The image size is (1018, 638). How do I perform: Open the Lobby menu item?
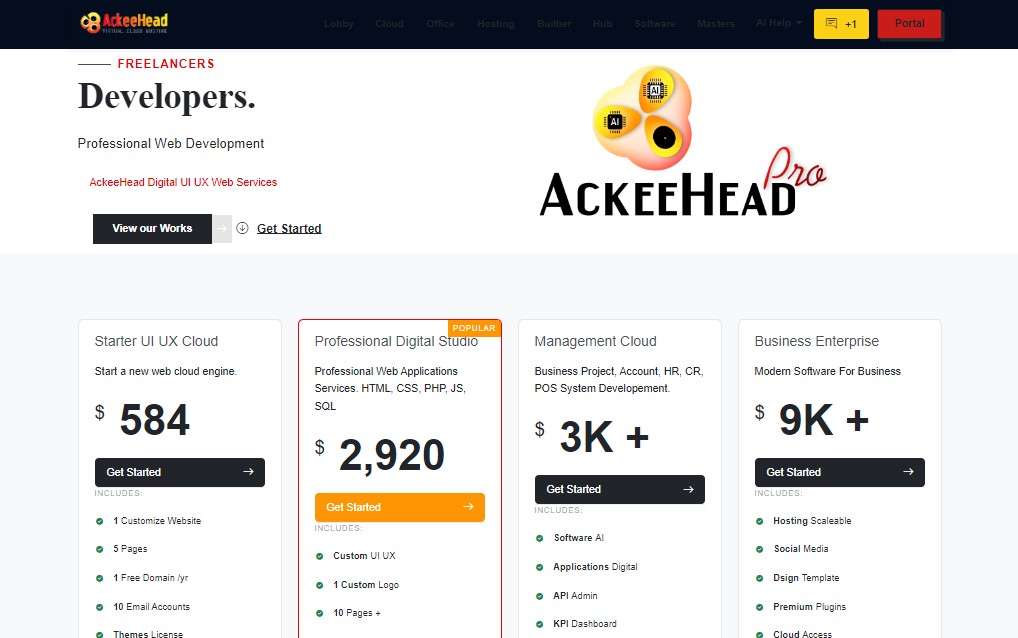339,24
